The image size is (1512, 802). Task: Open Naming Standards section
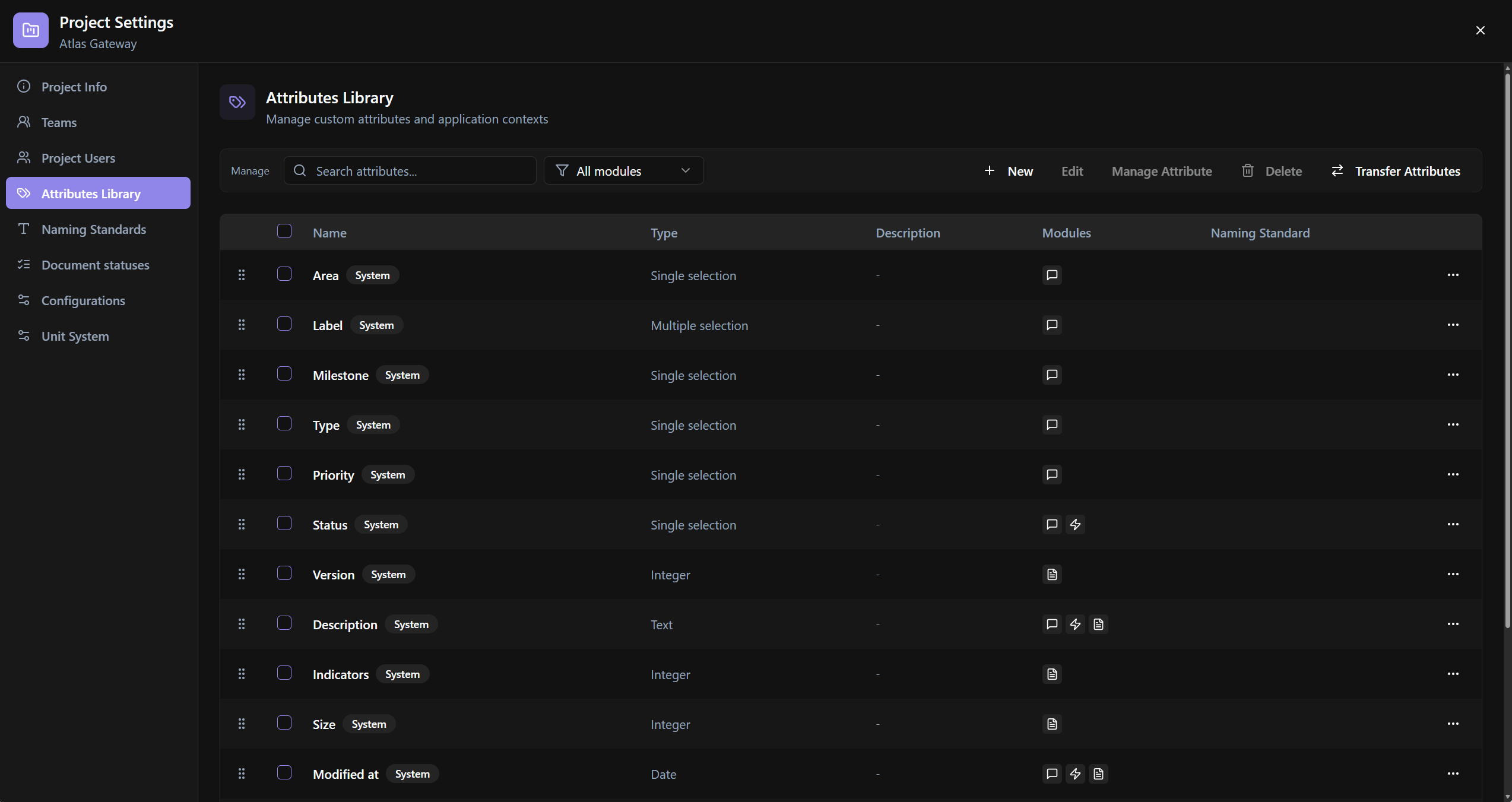pos(98,229)
